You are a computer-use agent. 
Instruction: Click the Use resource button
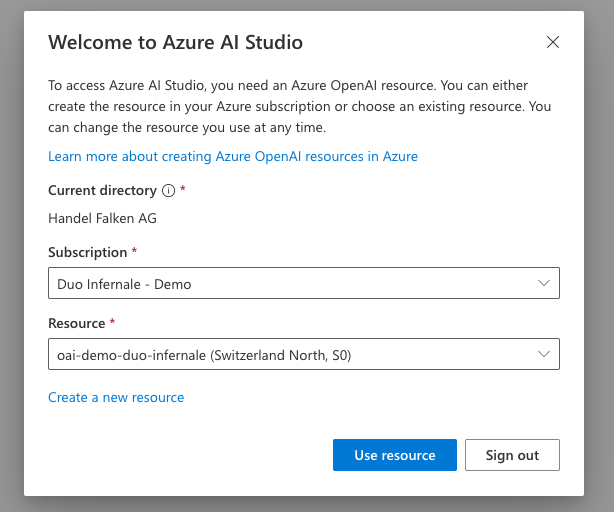[395, 455]
